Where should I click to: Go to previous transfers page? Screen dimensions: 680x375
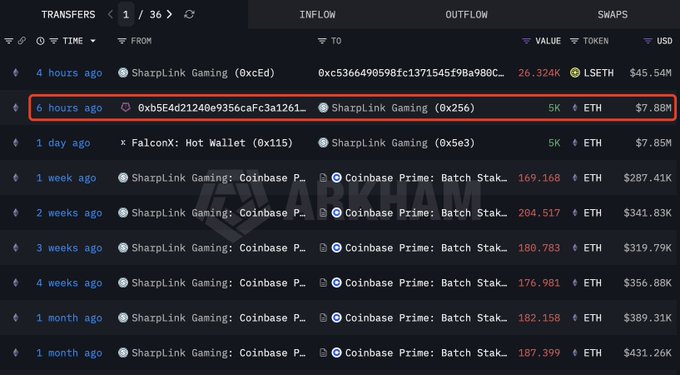pyautogui.click(x=110, y=14)
